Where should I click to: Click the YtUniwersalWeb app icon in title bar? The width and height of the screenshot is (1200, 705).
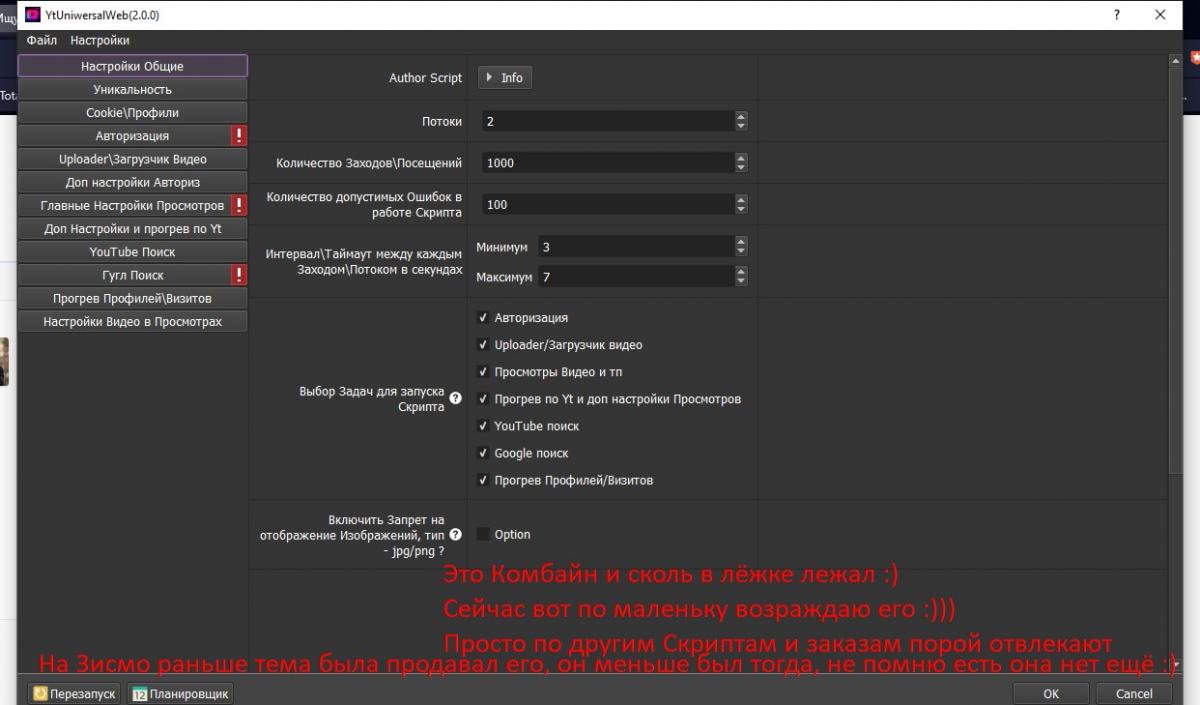[x=32, y=15]
